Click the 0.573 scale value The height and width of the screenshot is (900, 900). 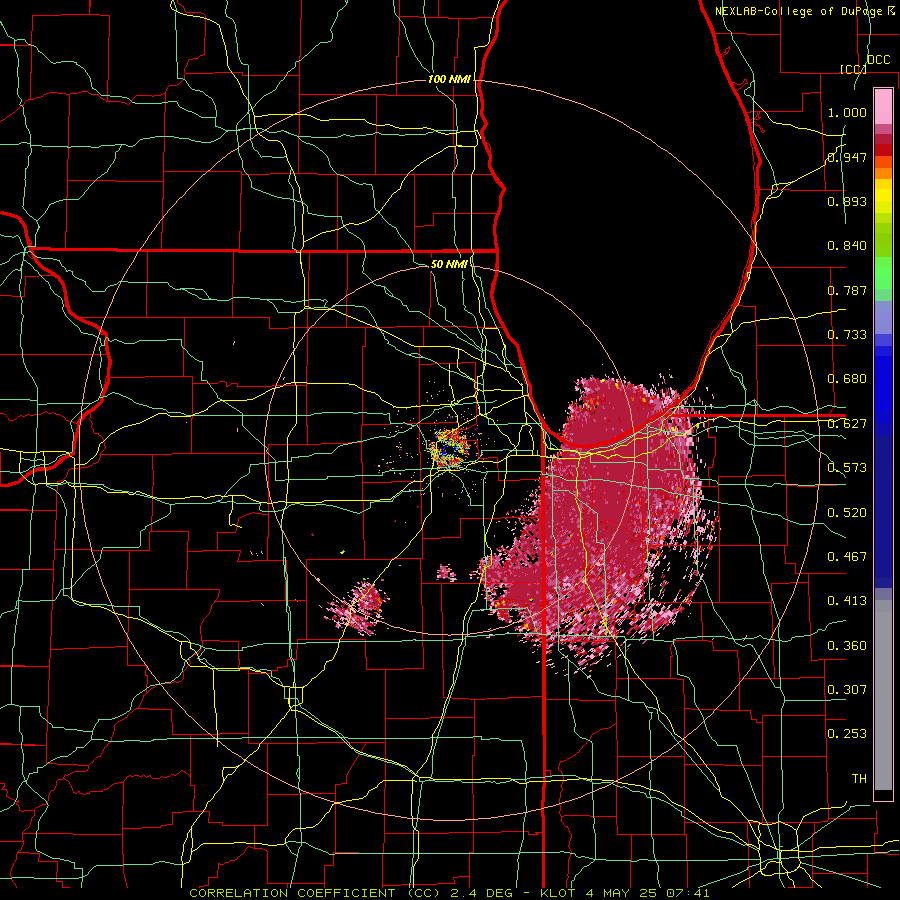coord(847,468)
